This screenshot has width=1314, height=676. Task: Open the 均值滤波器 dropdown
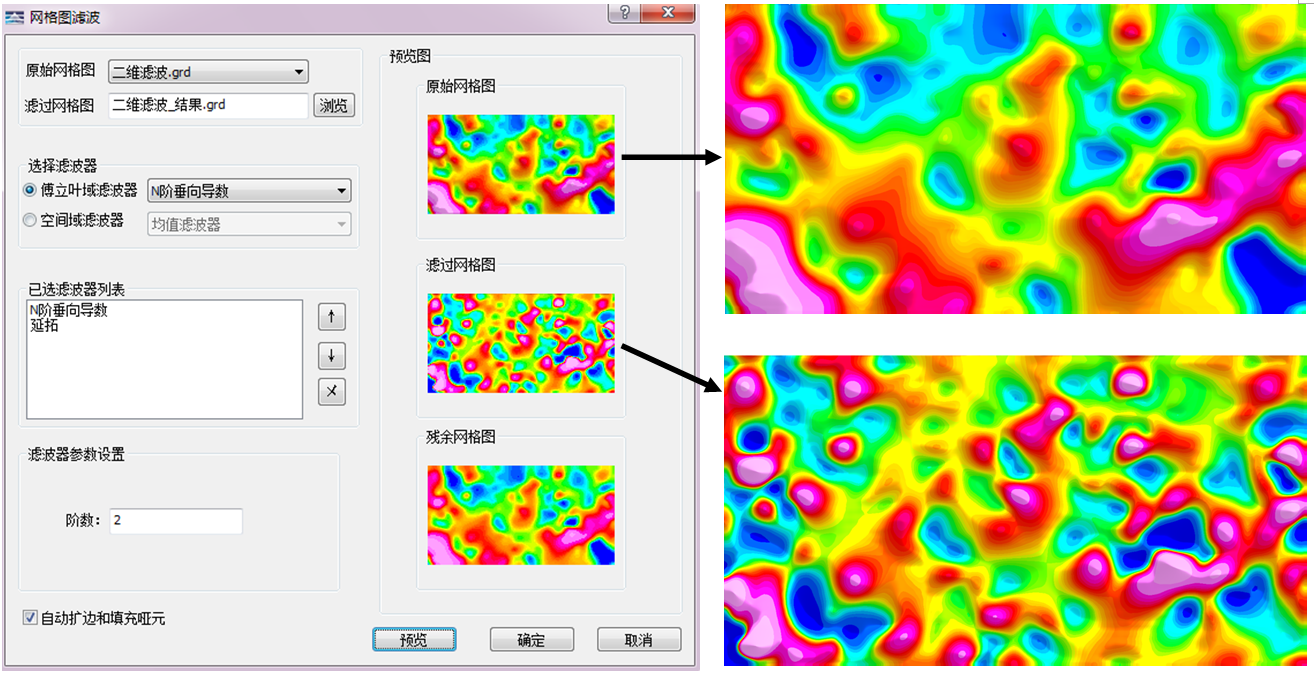[249, 224]
